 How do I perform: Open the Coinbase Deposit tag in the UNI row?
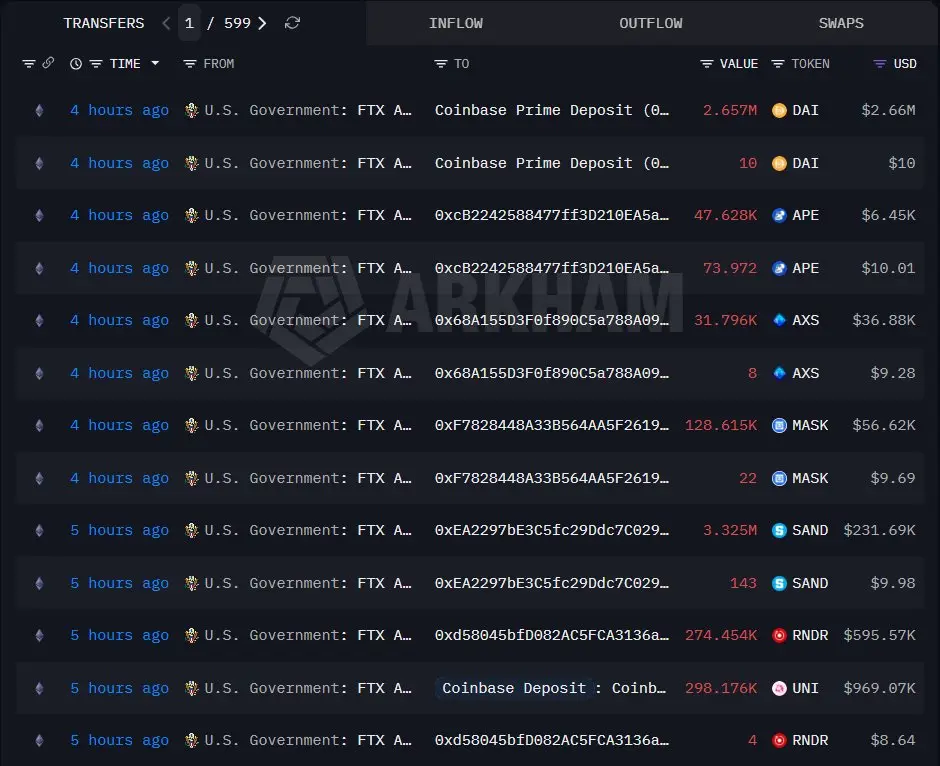coord(514,688)
